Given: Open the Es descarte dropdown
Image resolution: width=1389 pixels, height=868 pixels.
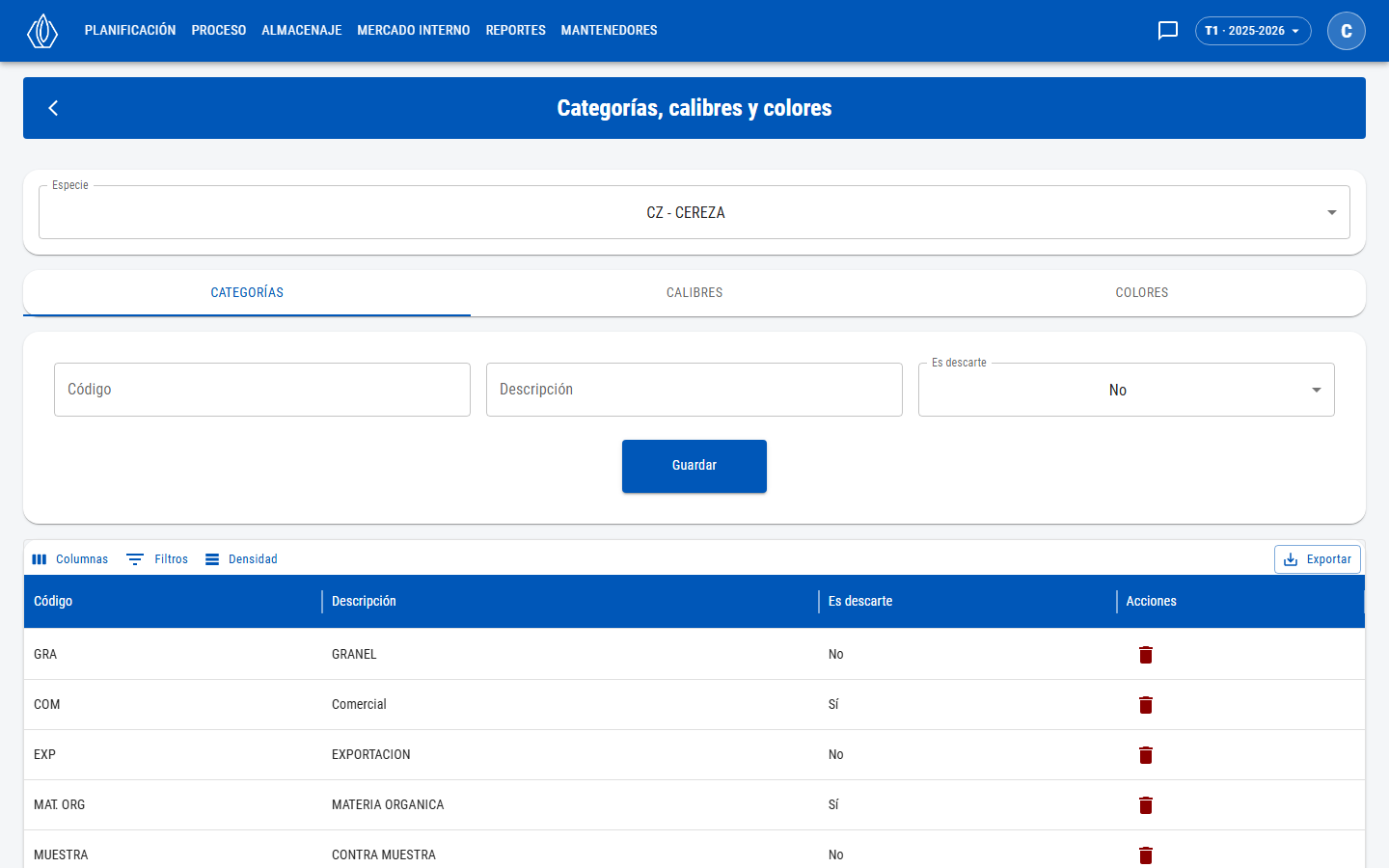Looking at the screenshot, I should click(1127, 390).
